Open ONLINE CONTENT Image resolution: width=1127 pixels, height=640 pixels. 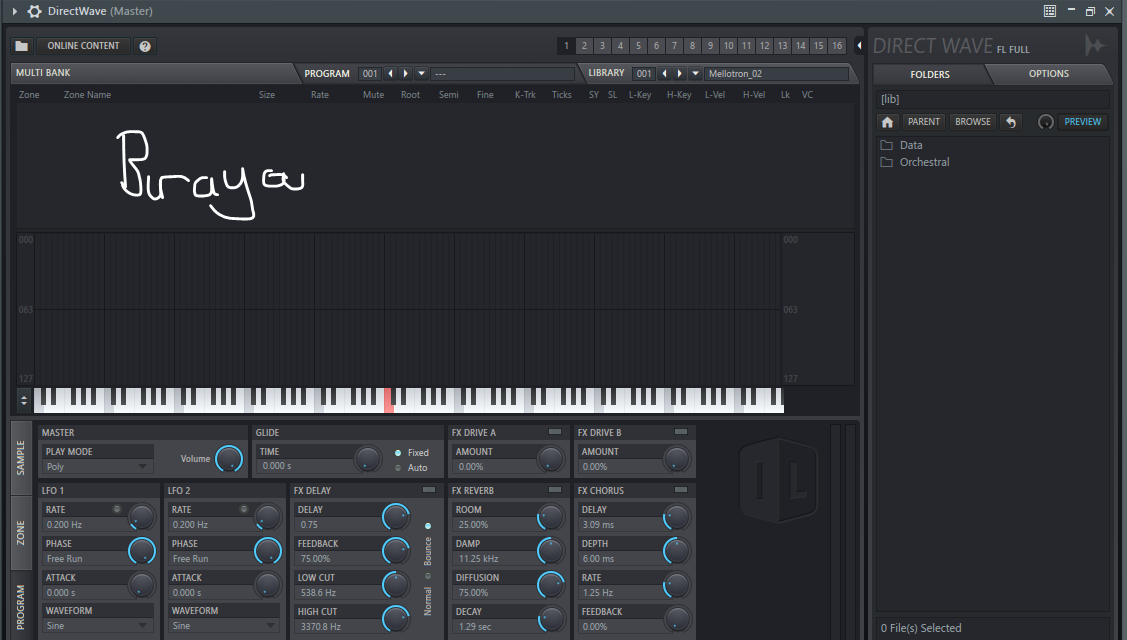[83, 46]
